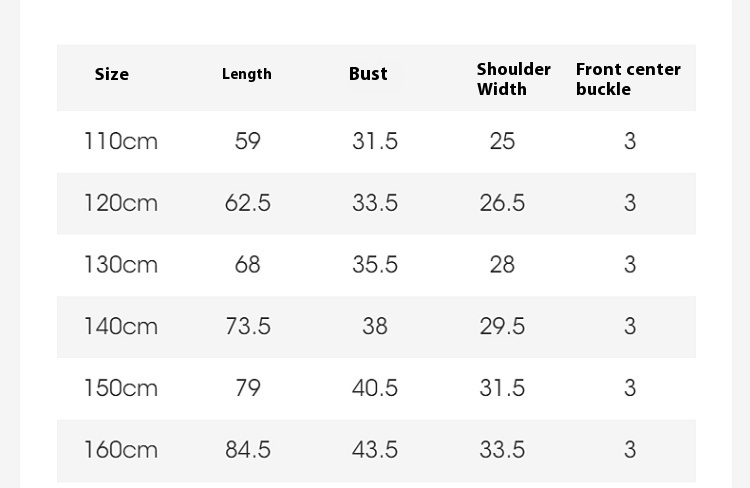The height and width of the screenshot is (488, 750).
Task: Click the length value 59
Action: (248, 141)
